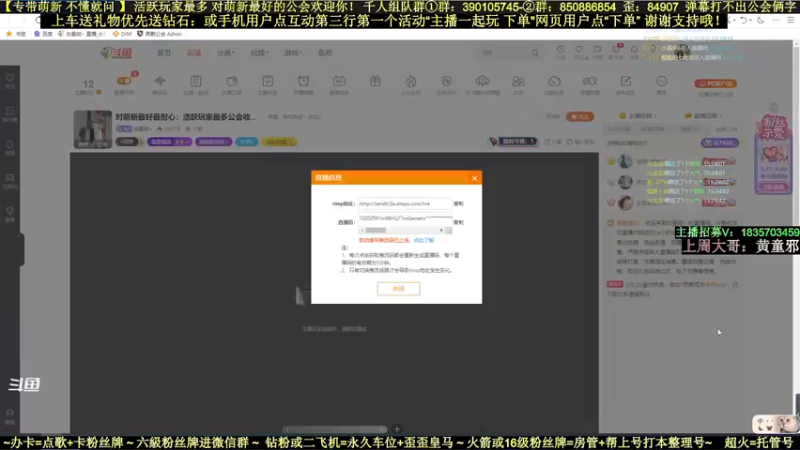Open the blue 点此了解 link in the dialog
The image size is (800, 450).
(423, 240)
